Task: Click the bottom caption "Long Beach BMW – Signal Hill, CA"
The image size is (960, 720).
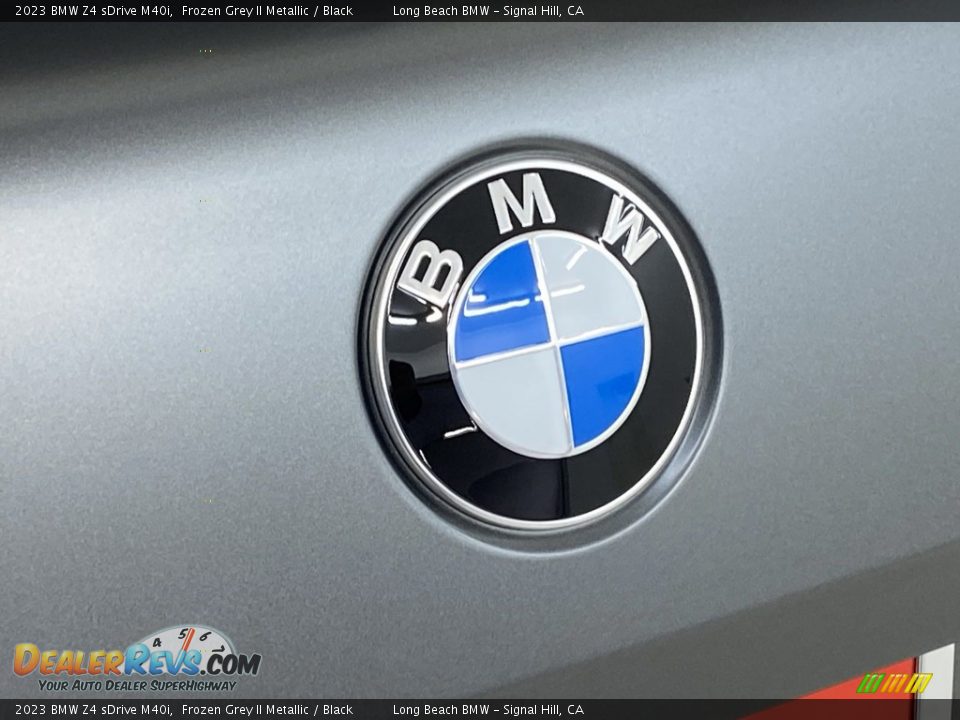Action: pyautogui.click(x=488, y=710)
